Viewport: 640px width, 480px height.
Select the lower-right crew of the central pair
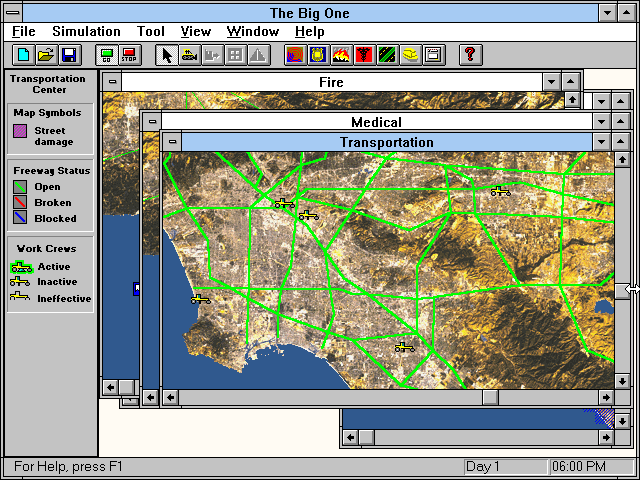(x=309, y=216)
